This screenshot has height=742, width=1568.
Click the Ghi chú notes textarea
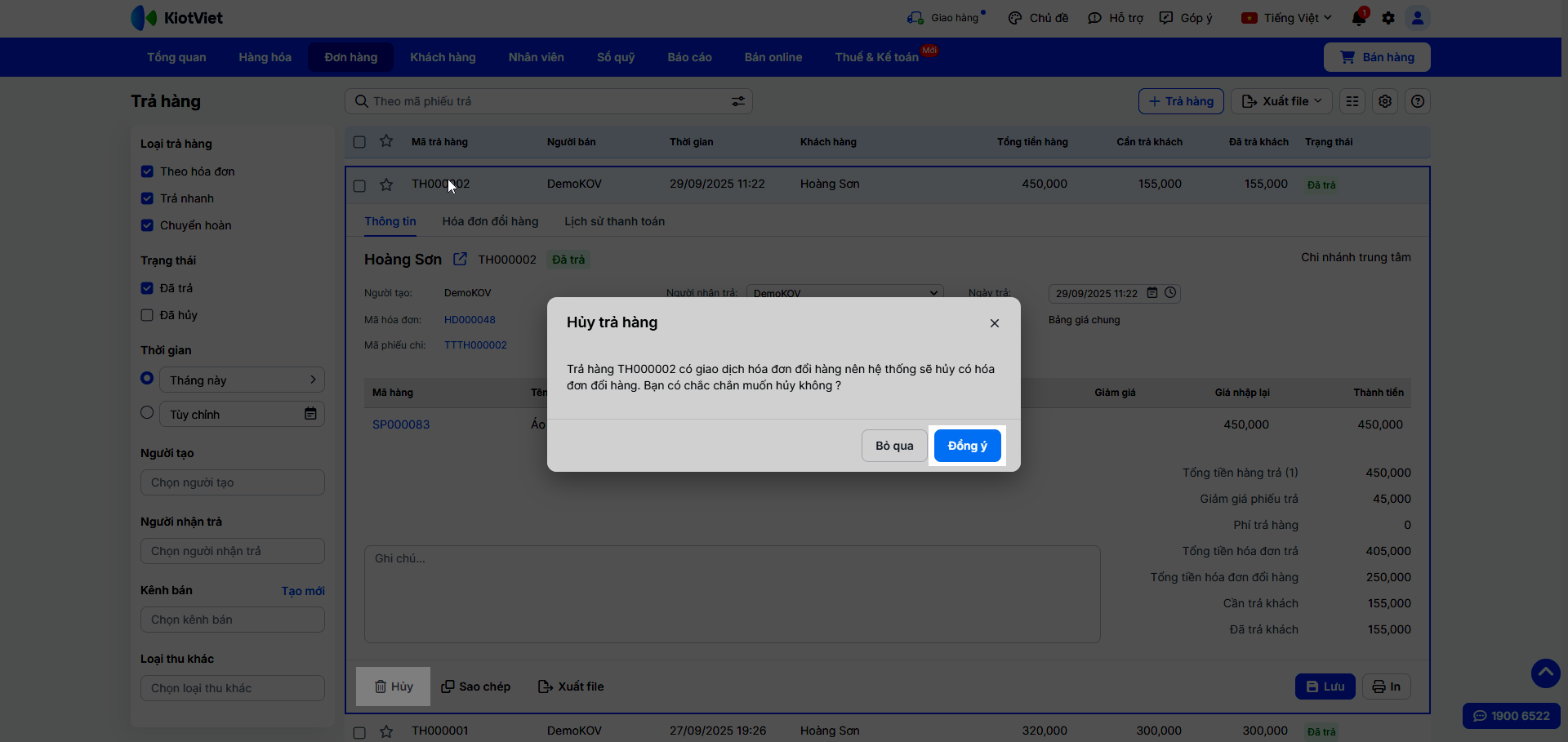(732, 594)
